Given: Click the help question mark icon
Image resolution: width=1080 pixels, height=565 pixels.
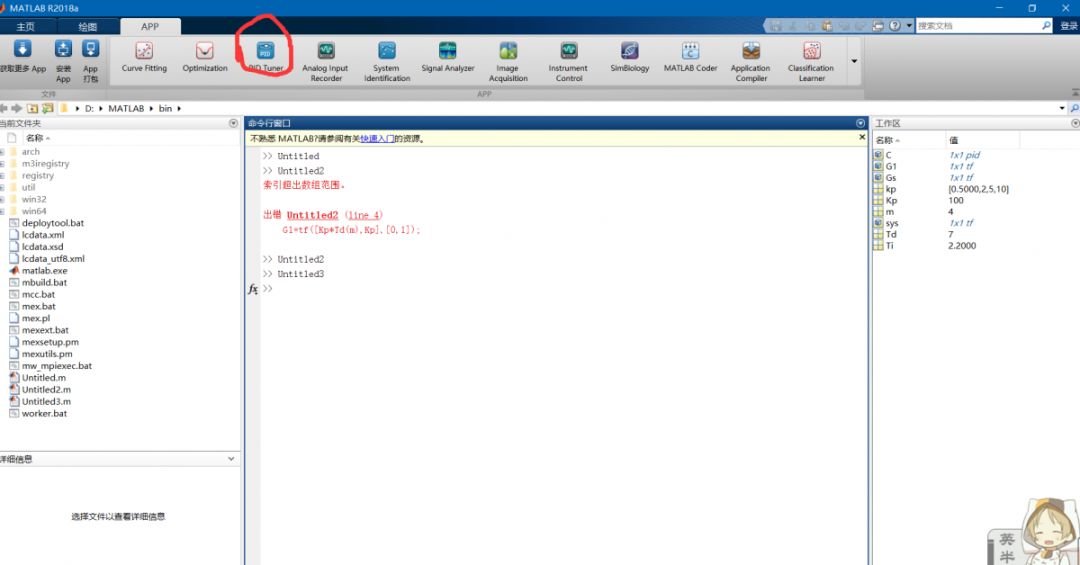Looking at the screenshot, I should [894, 25].
